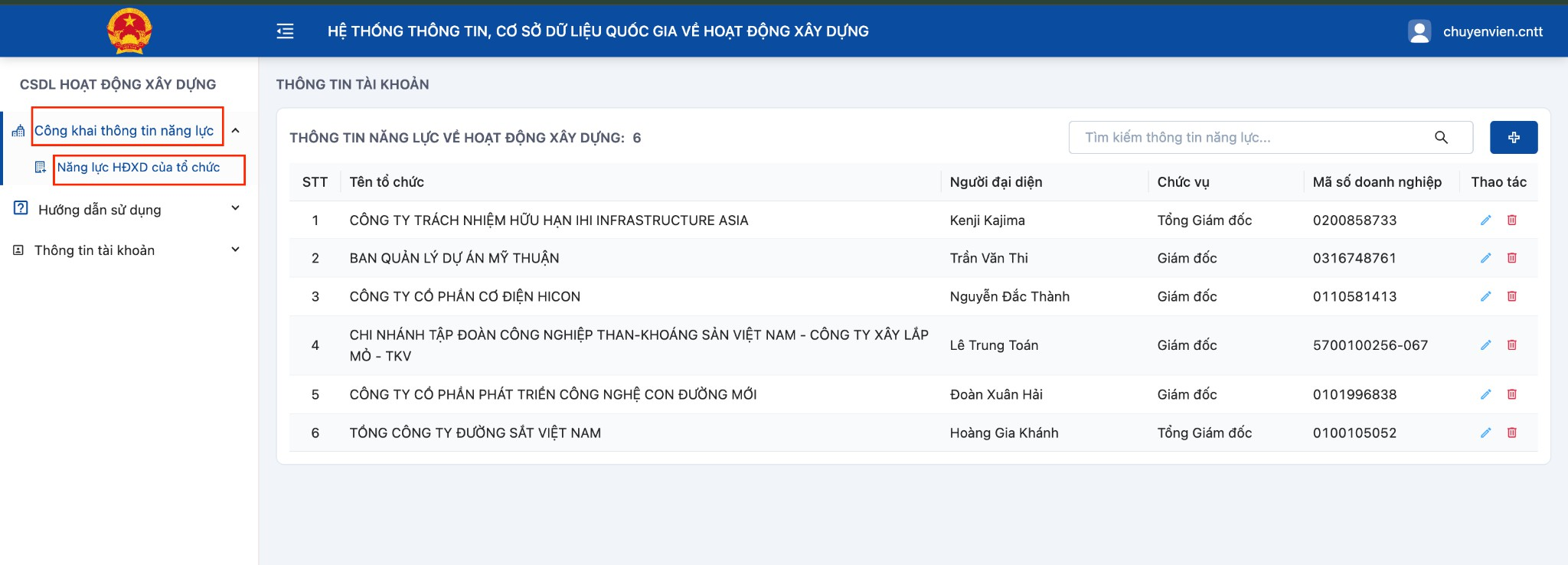Select Năng lực HĐXD của tổ chức

coord(139,168)
